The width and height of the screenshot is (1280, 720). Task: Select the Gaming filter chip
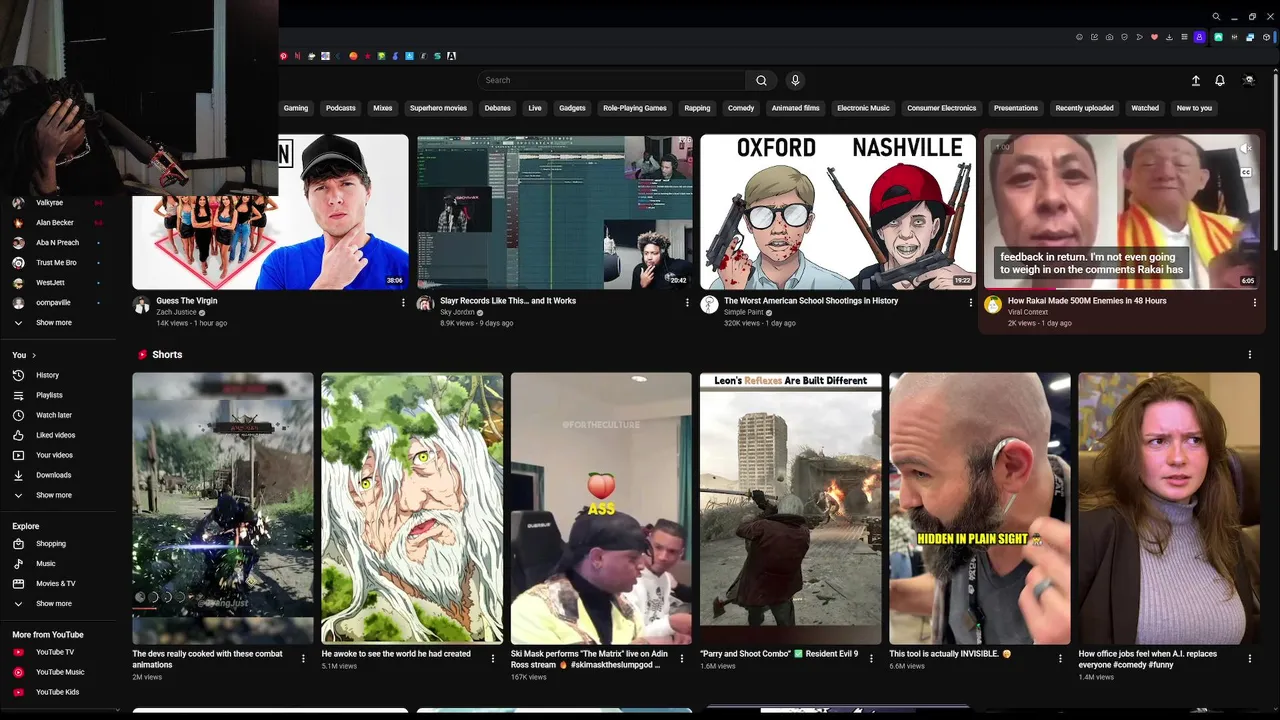(x=296, y=108)
